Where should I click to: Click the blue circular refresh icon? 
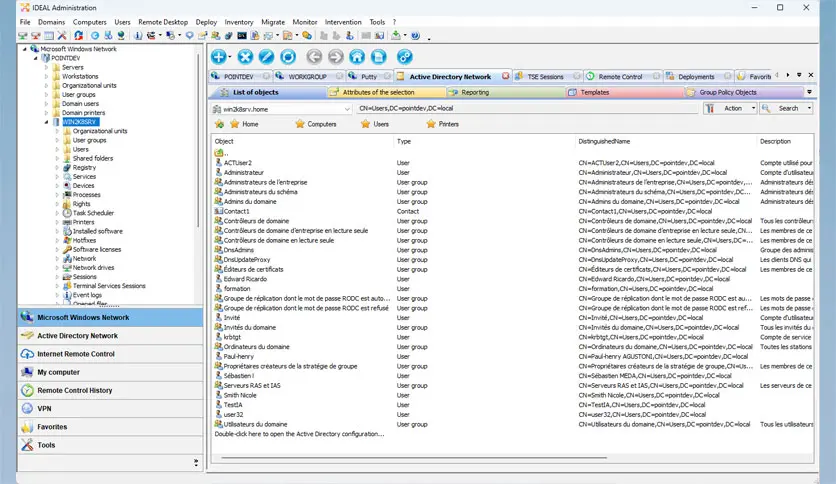pos(288,57)
